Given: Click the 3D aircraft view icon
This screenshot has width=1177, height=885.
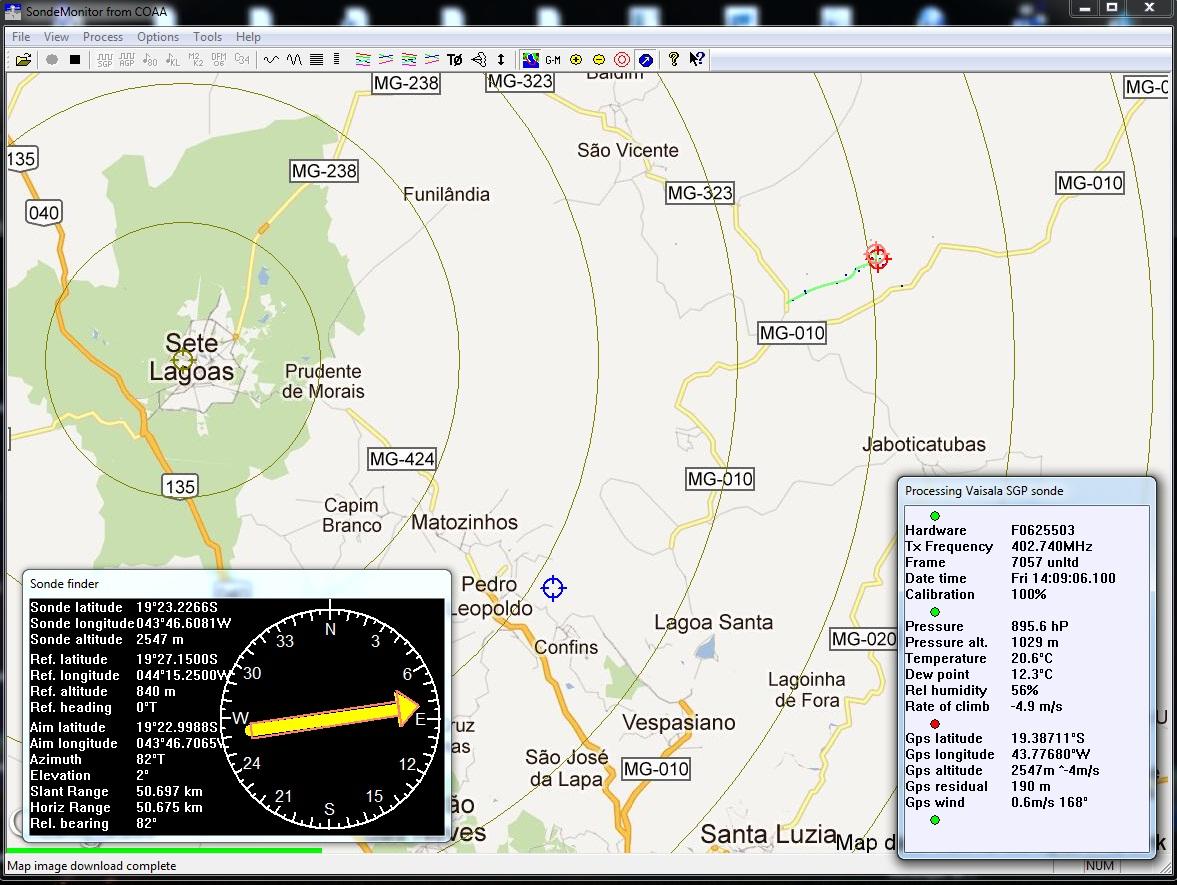Looking at the screenshot, I should click(x=478, y=59).
